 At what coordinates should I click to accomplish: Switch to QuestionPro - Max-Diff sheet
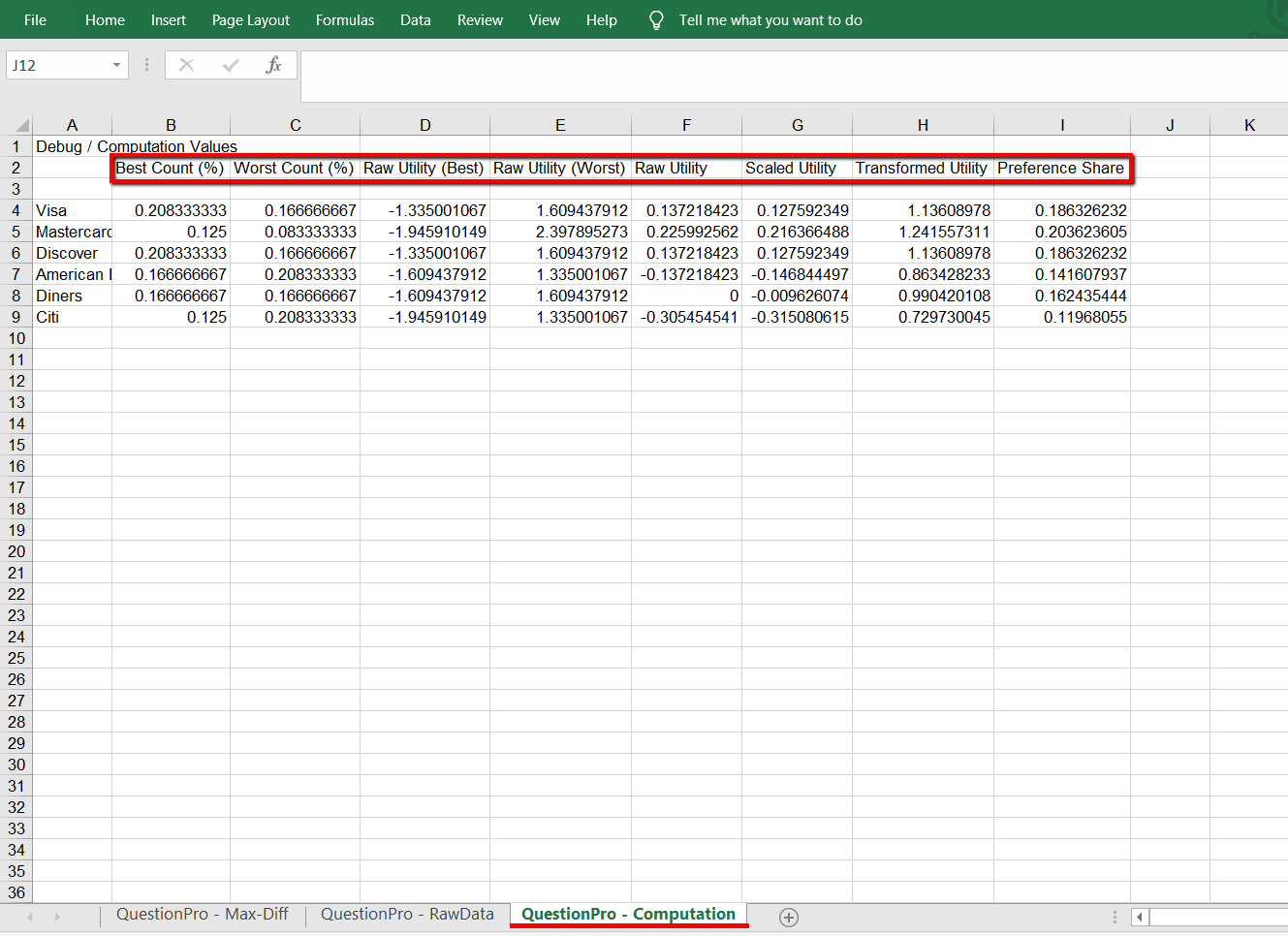[x=202, y=915]
